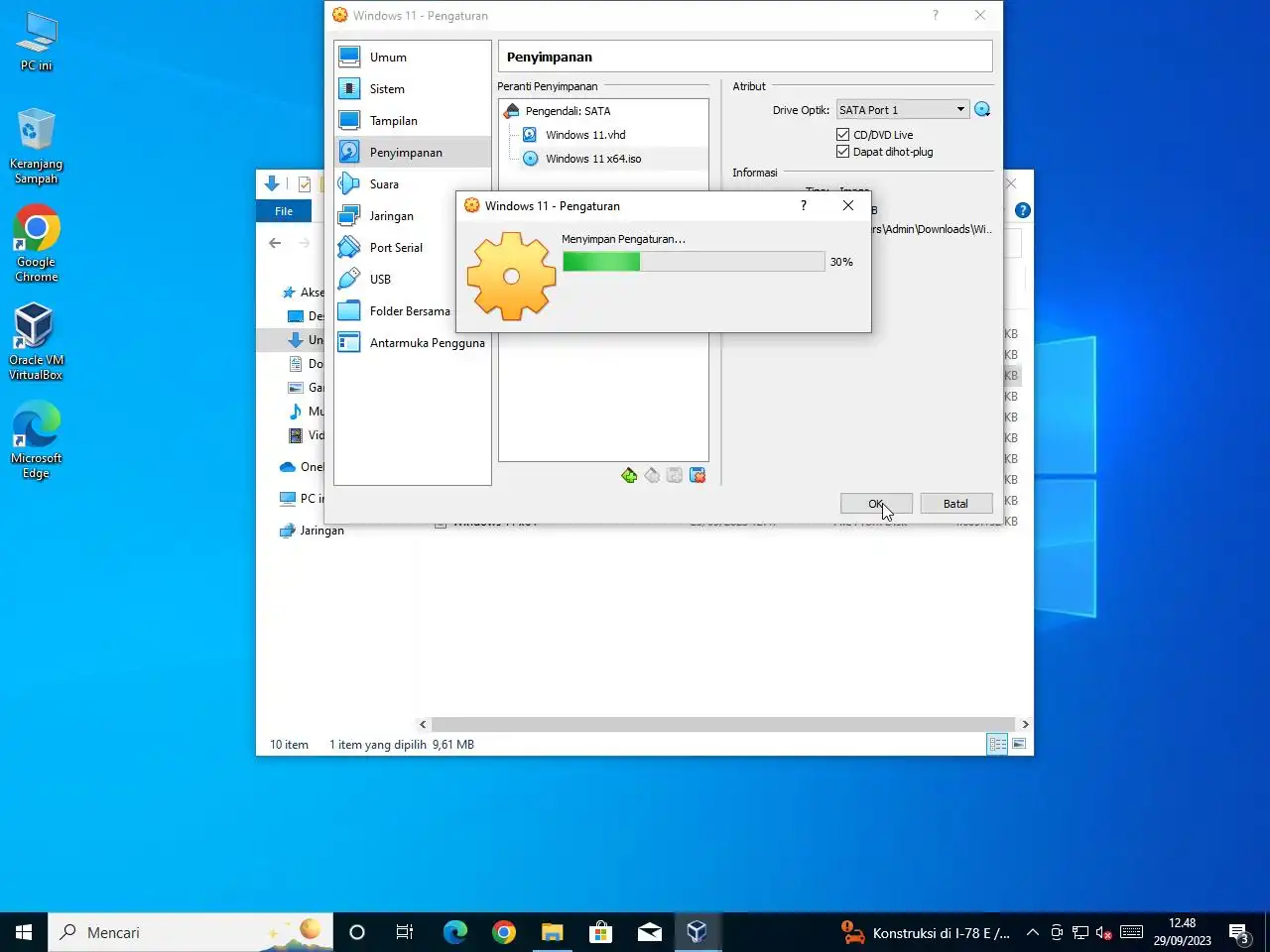Close the Menyimpan Pengaturan progress dialog
This screenshot has height=952, width=1270.
tap(848, 205)
